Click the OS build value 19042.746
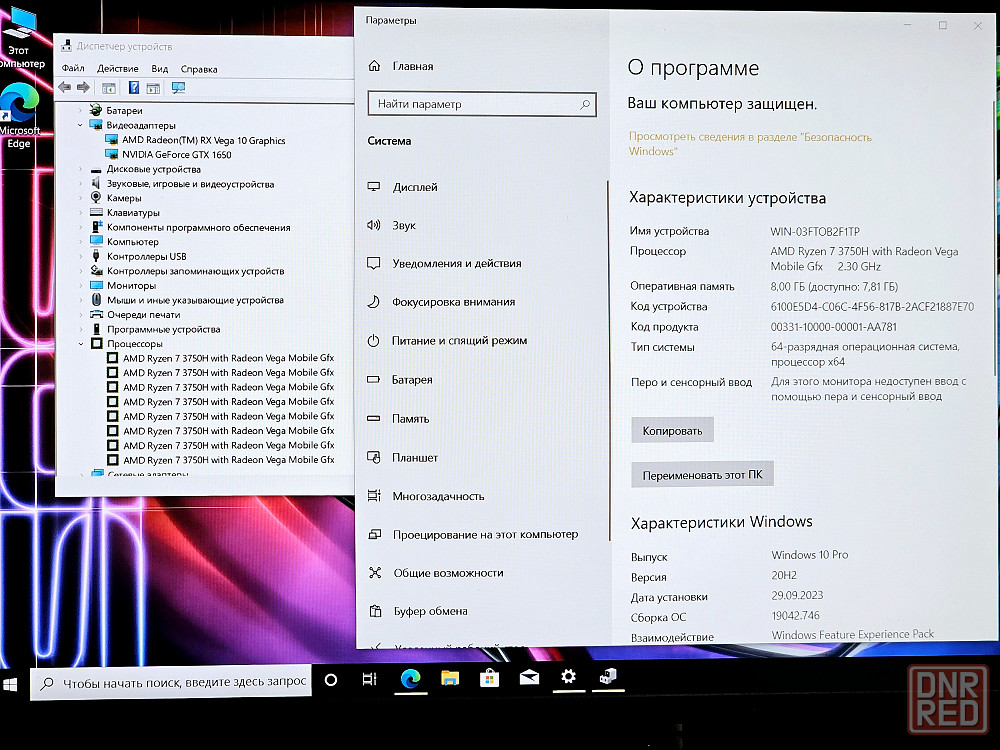Viewport: 1000px width, 750px height. coord(796,615)
